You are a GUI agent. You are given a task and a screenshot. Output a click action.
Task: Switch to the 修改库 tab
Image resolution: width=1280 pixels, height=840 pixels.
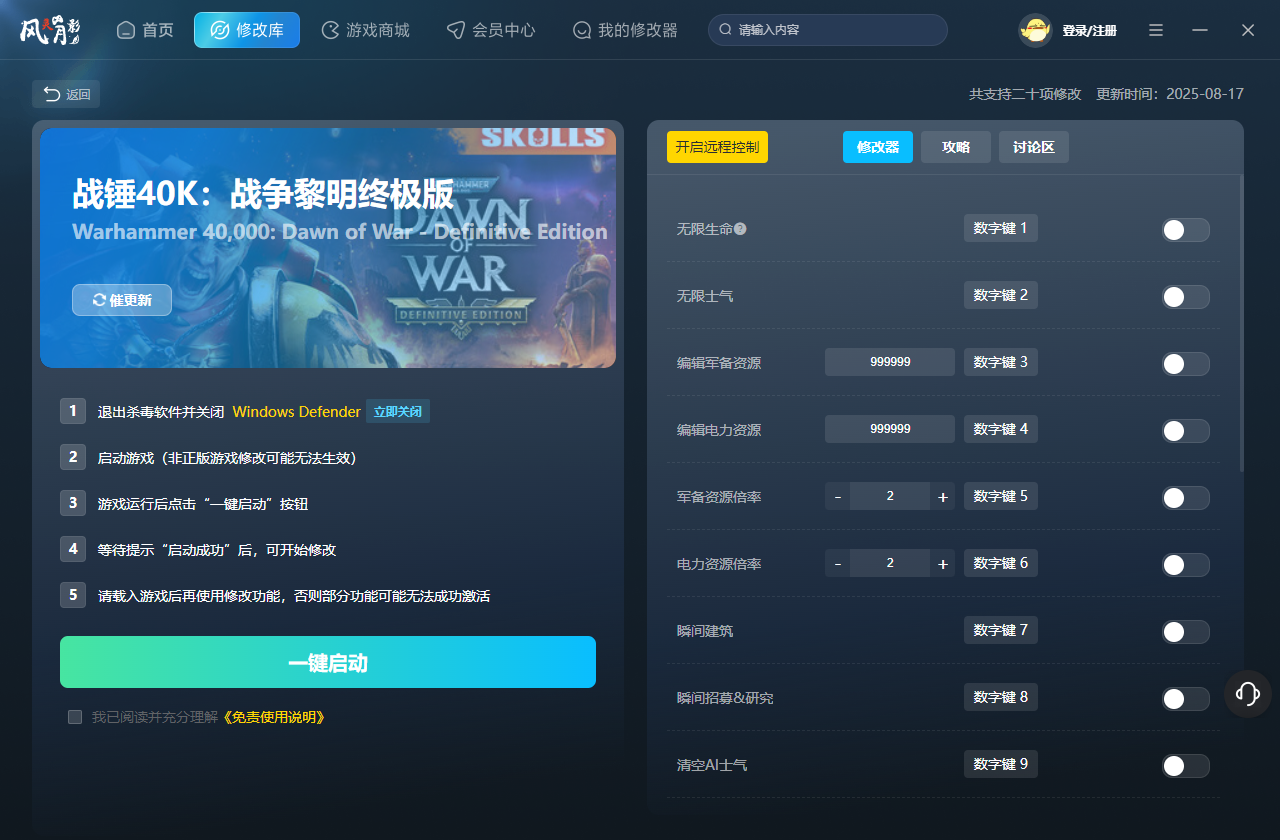247,30
